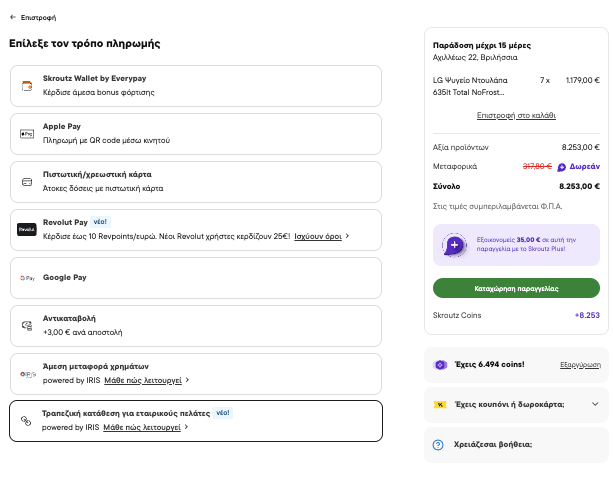Click Εξαργύρωση link to redeem coins

tap(580, 365)
